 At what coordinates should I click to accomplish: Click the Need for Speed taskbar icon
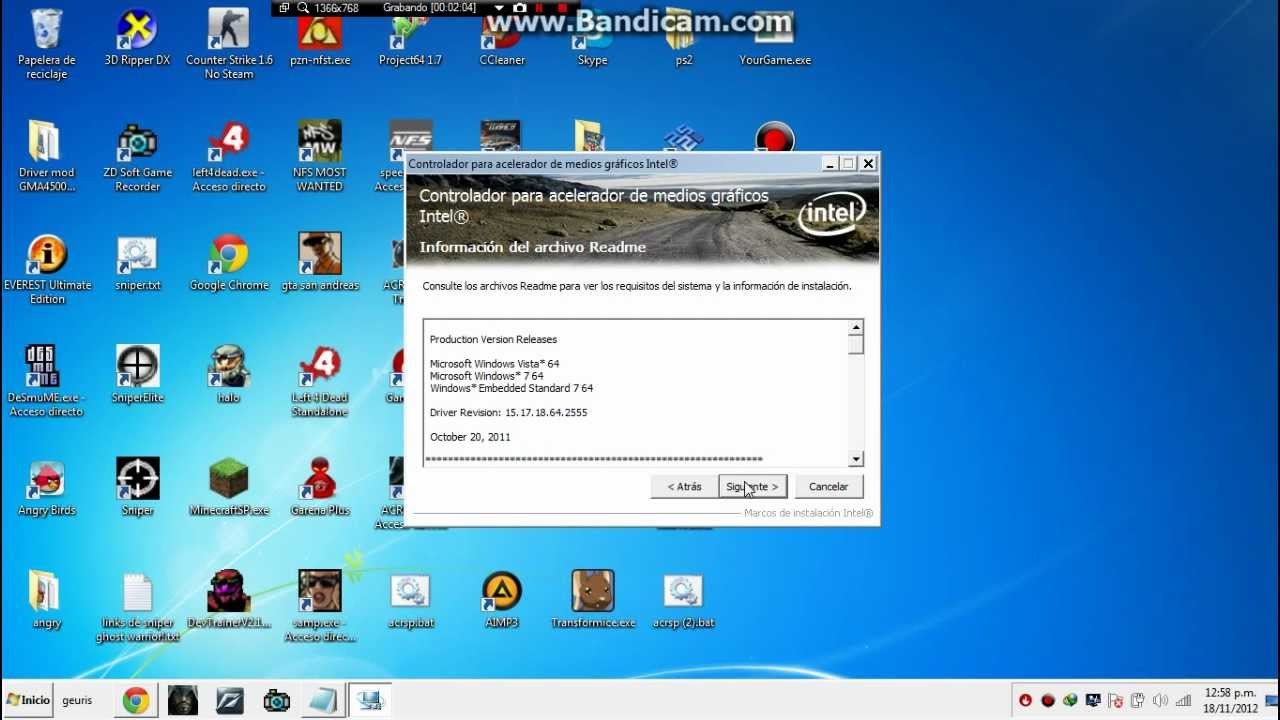click(x=230, y=701)
